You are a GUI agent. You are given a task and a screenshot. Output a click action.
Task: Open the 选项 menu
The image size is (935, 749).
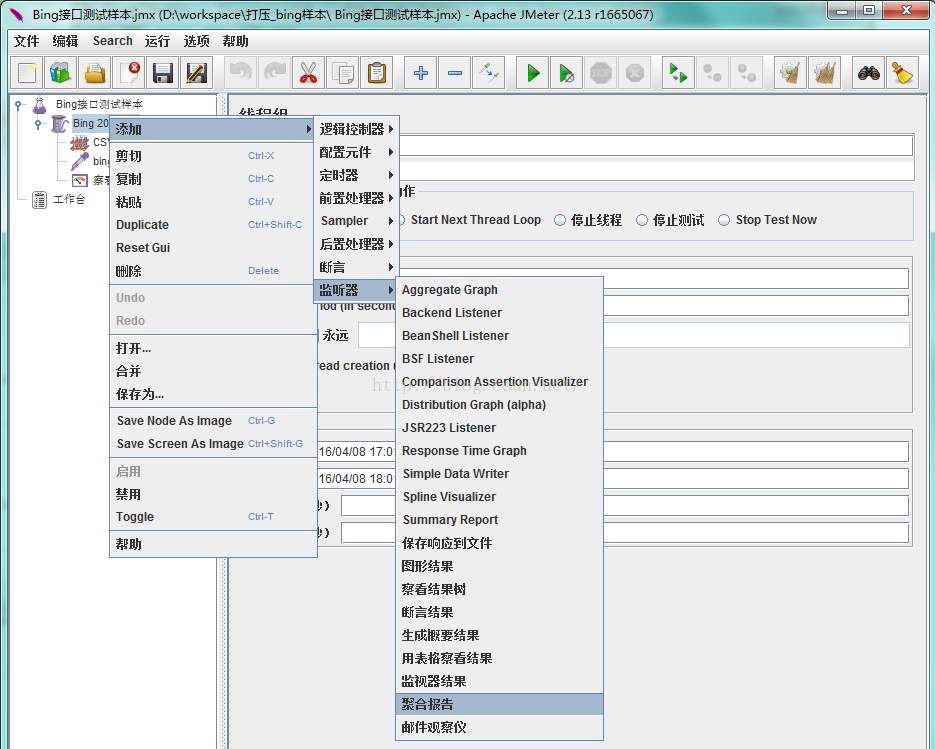click(x=196, y=41)
